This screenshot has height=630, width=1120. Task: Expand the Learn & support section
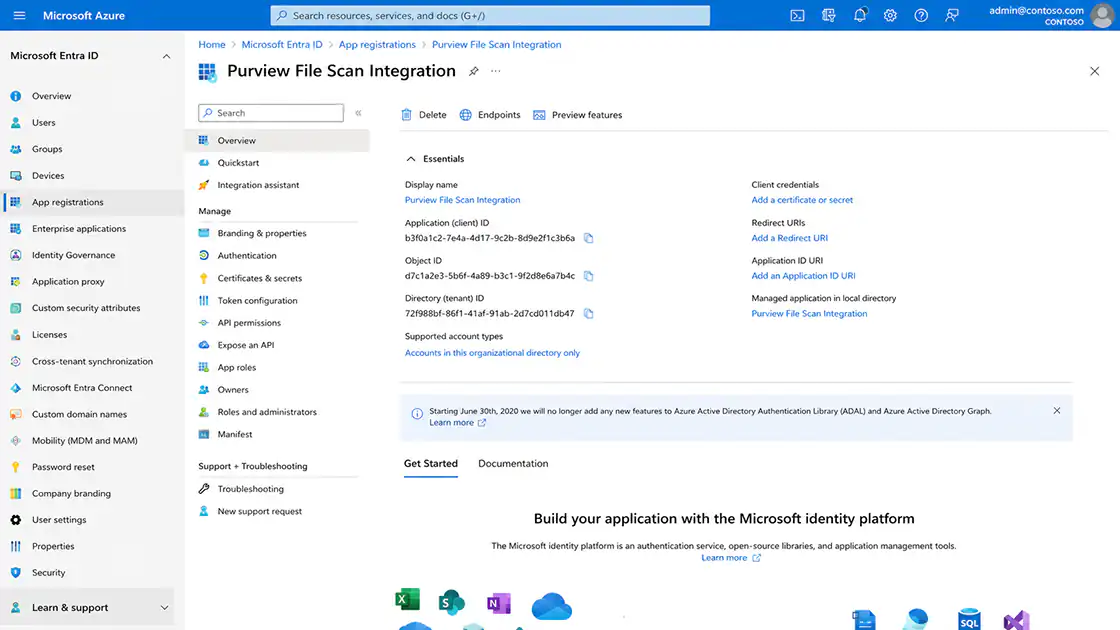pyautogui.click(x=164, y=608)
